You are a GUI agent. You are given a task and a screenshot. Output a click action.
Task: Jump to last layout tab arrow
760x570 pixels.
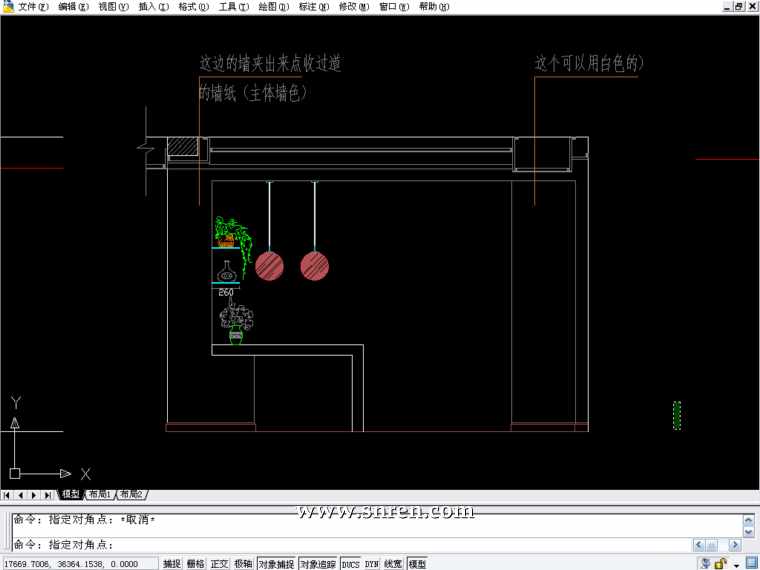click(48, 495)
